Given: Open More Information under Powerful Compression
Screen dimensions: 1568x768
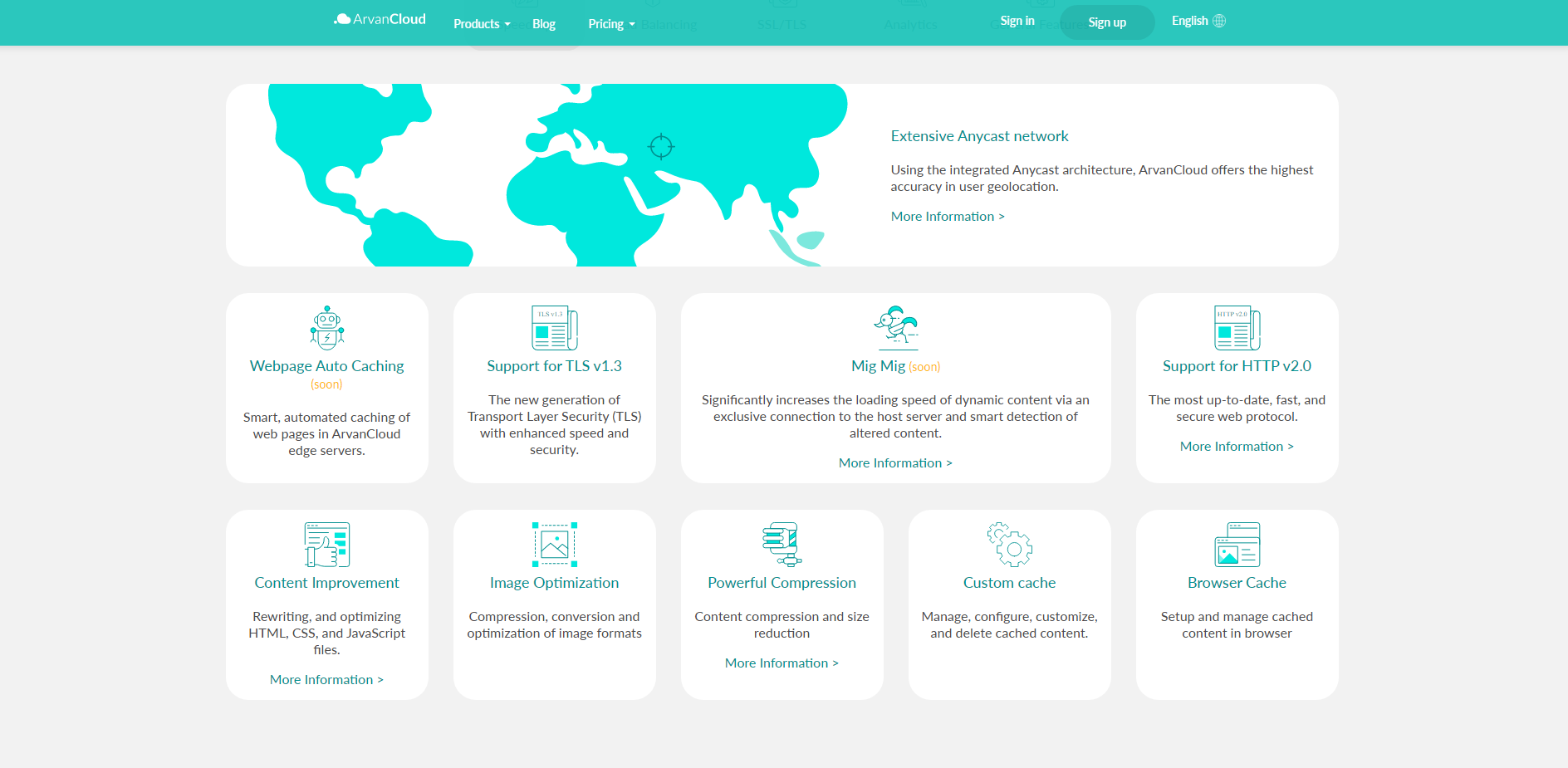Looking at the screenshot, I should tap(781, 663).
